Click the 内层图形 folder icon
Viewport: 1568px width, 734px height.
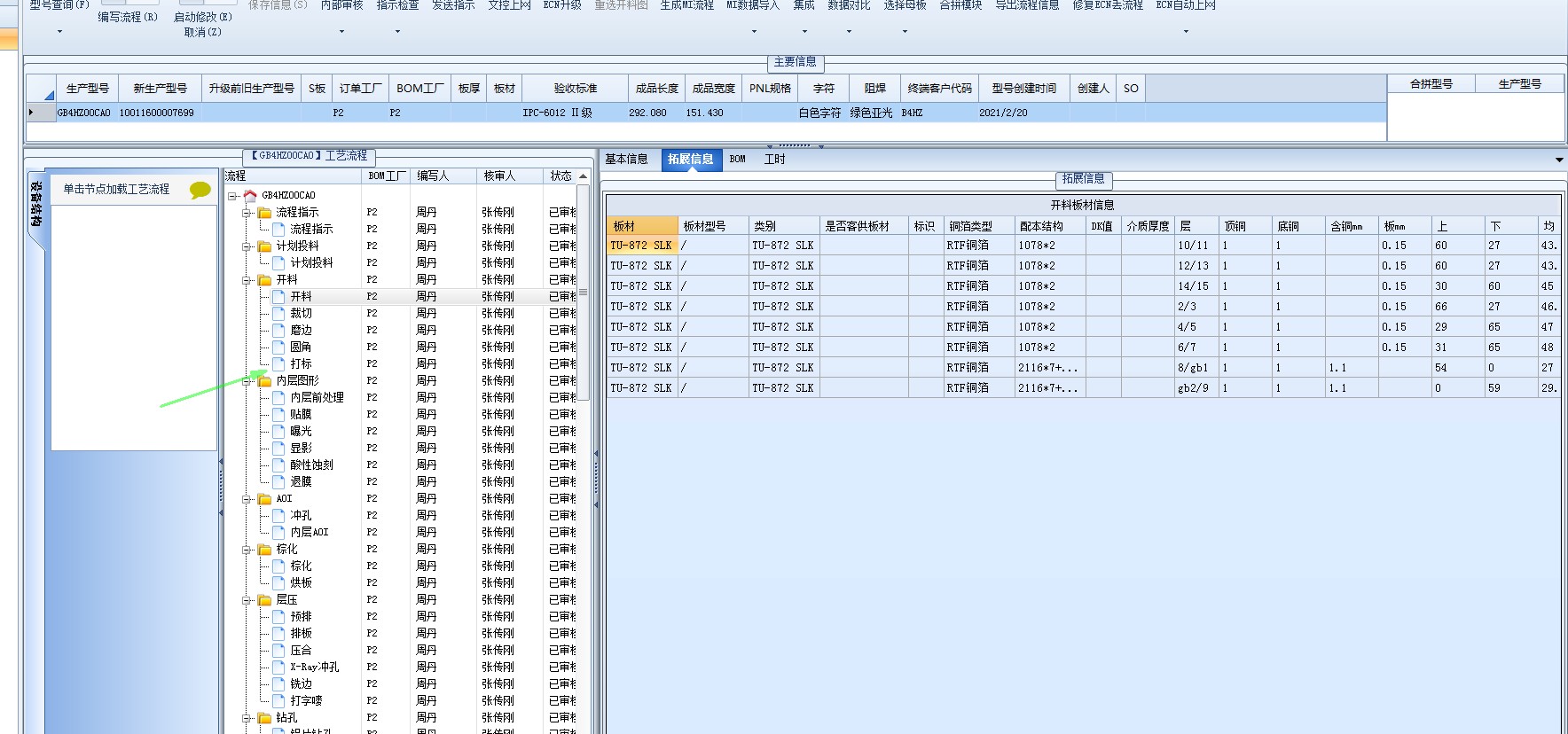(x=264, y=380)
